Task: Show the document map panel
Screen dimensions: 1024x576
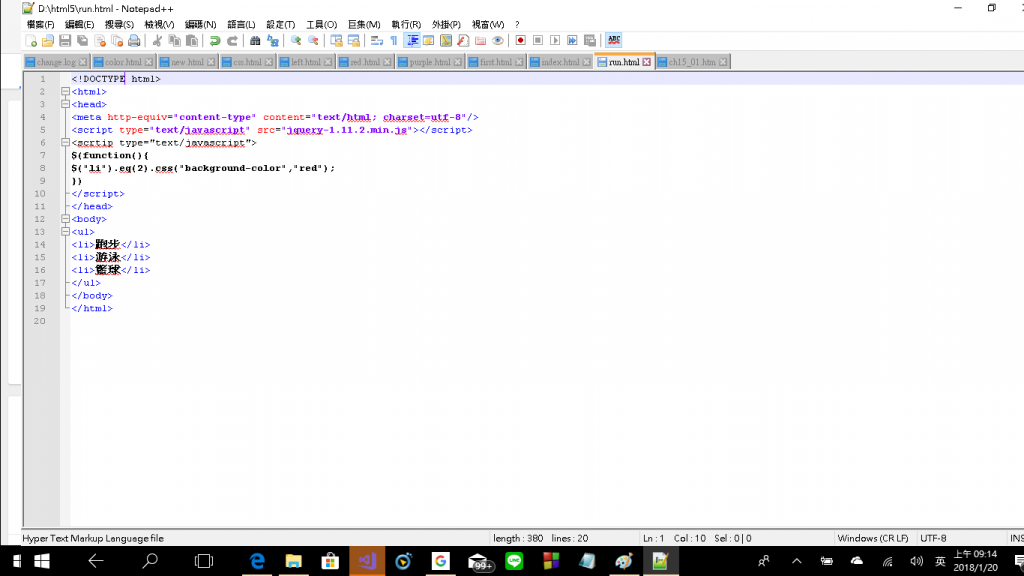Action: tap(446, 40)
